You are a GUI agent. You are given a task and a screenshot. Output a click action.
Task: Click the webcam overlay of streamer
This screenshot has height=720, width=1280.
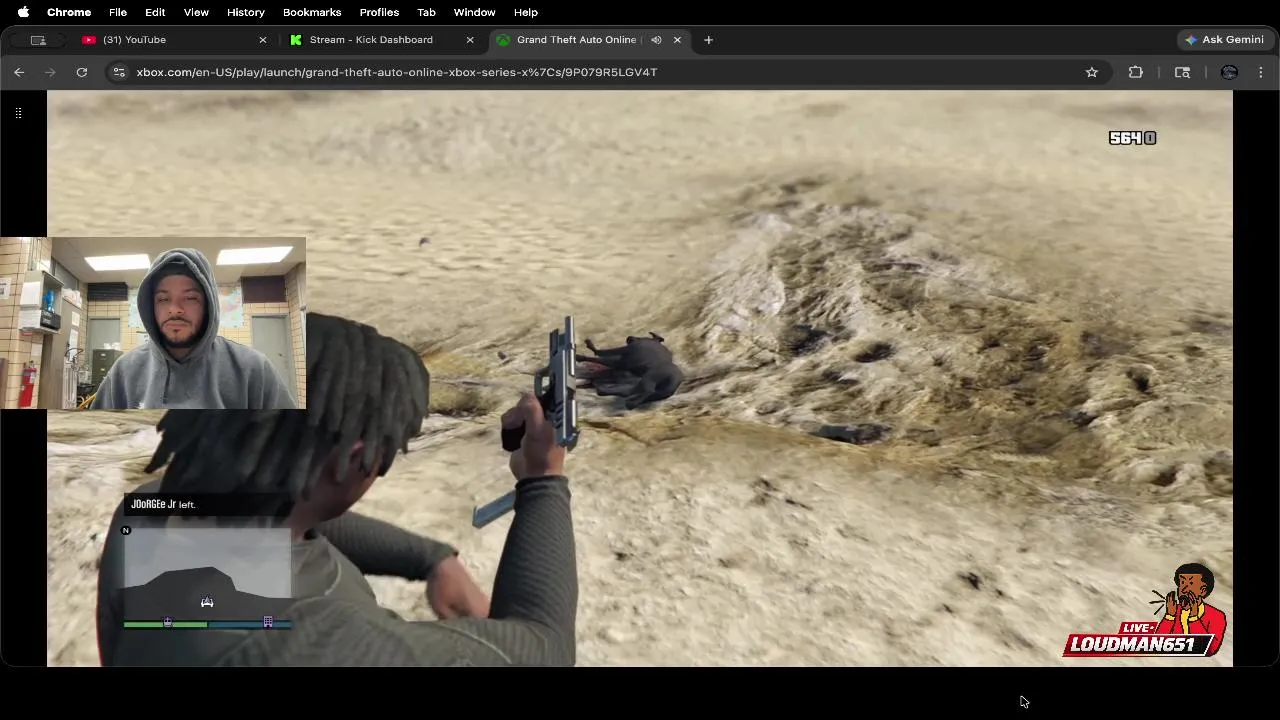click(153, 323)
